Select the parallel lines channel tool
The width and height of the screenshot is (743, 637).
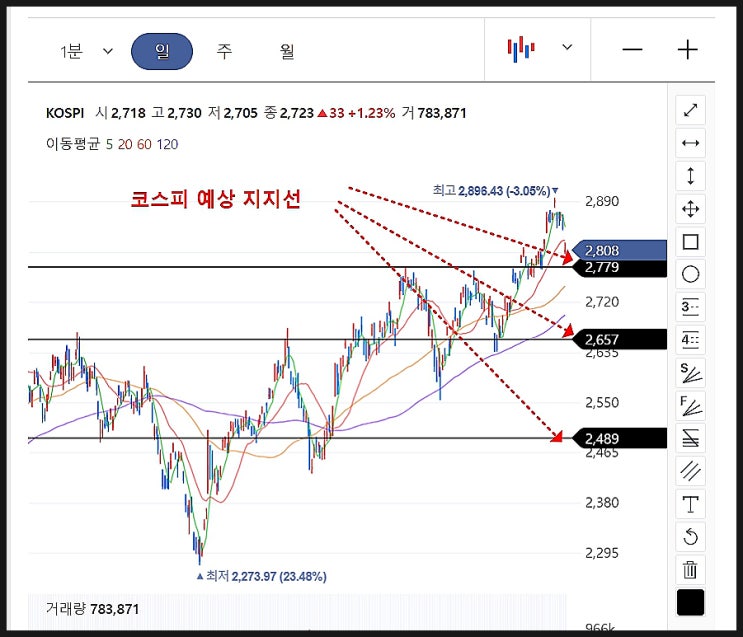click(x=690, y=471)
